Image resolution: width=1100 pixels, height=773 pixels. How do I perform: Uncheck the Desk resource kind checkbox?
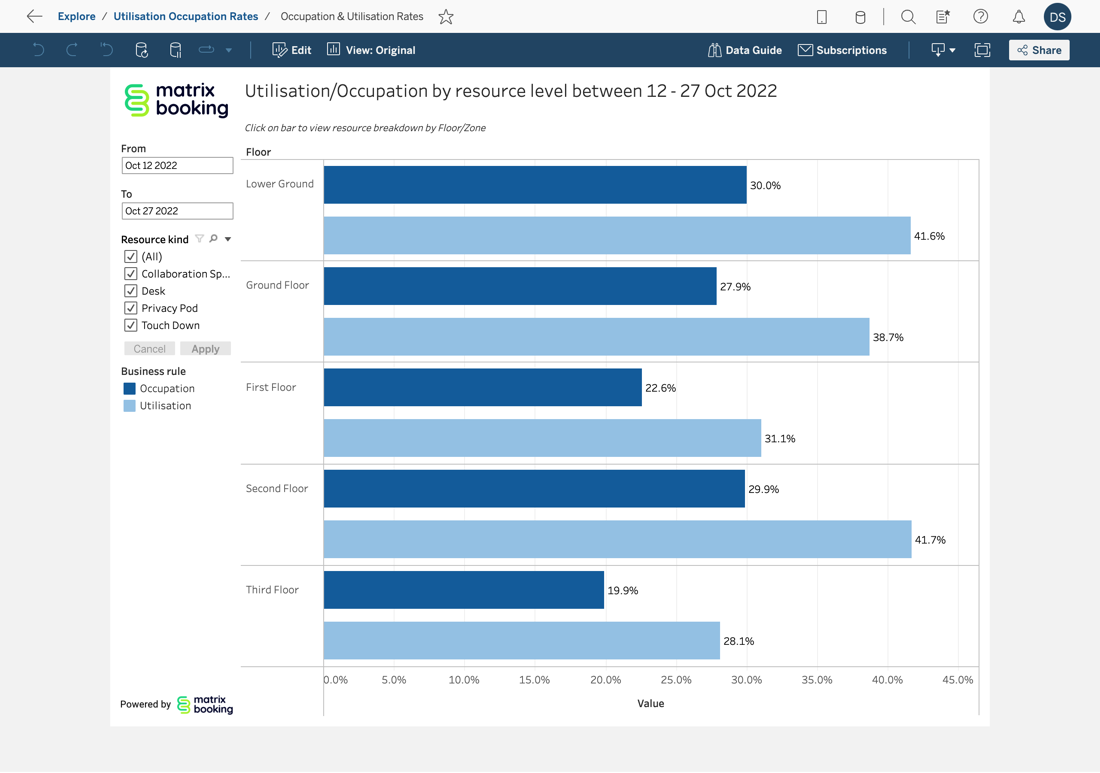click(131, 291)
